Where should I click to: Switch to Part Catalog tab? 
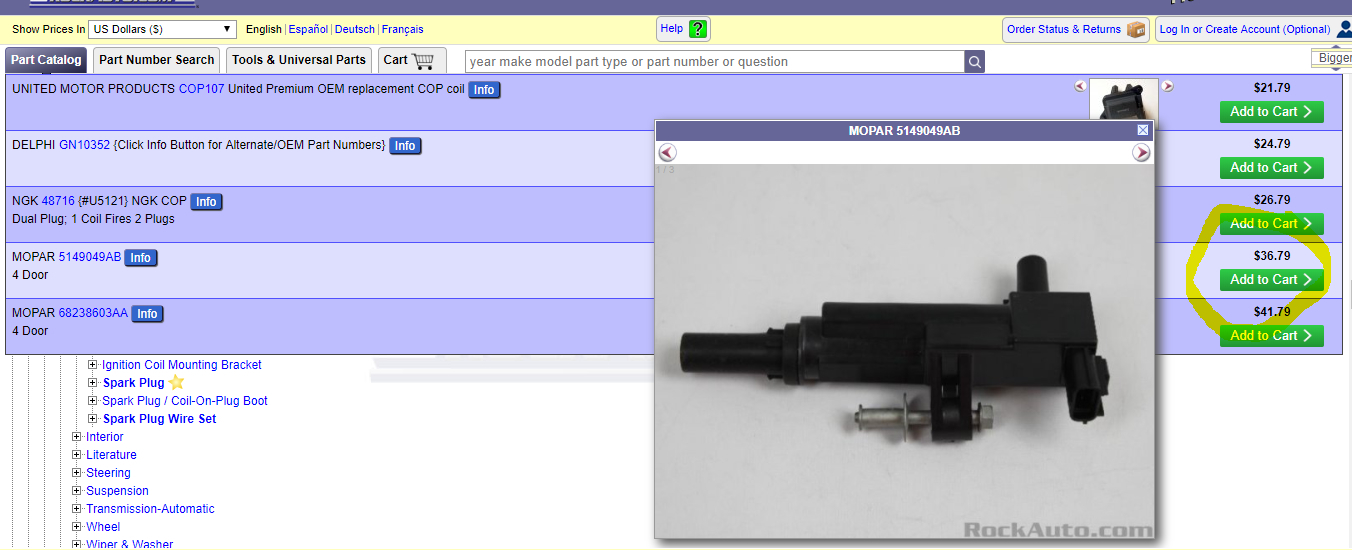(x=46, y=60)
